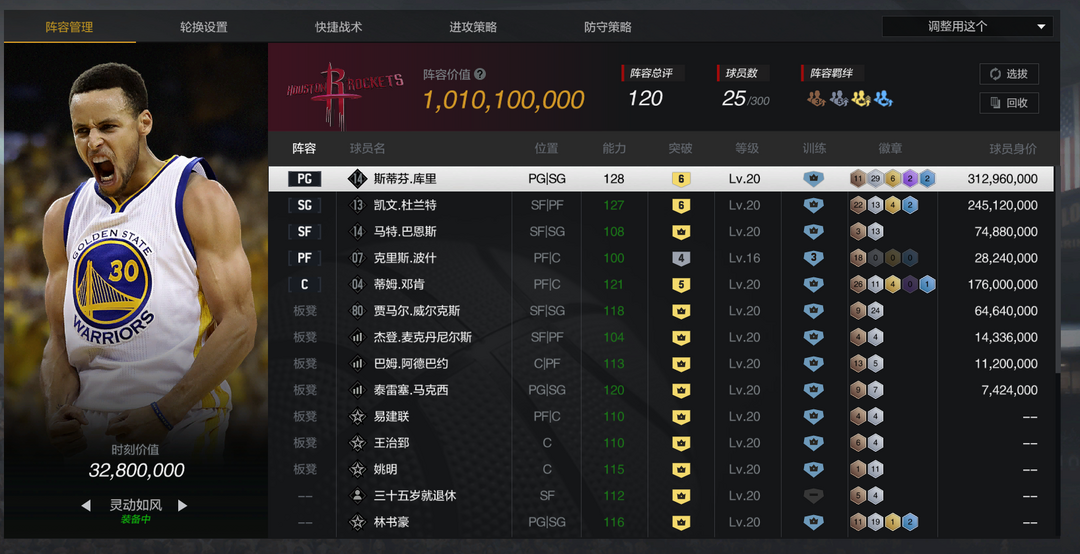Click the left arrow beside 灵动如风
This screenshot has height=554, width=1080.
click(86, 505)
